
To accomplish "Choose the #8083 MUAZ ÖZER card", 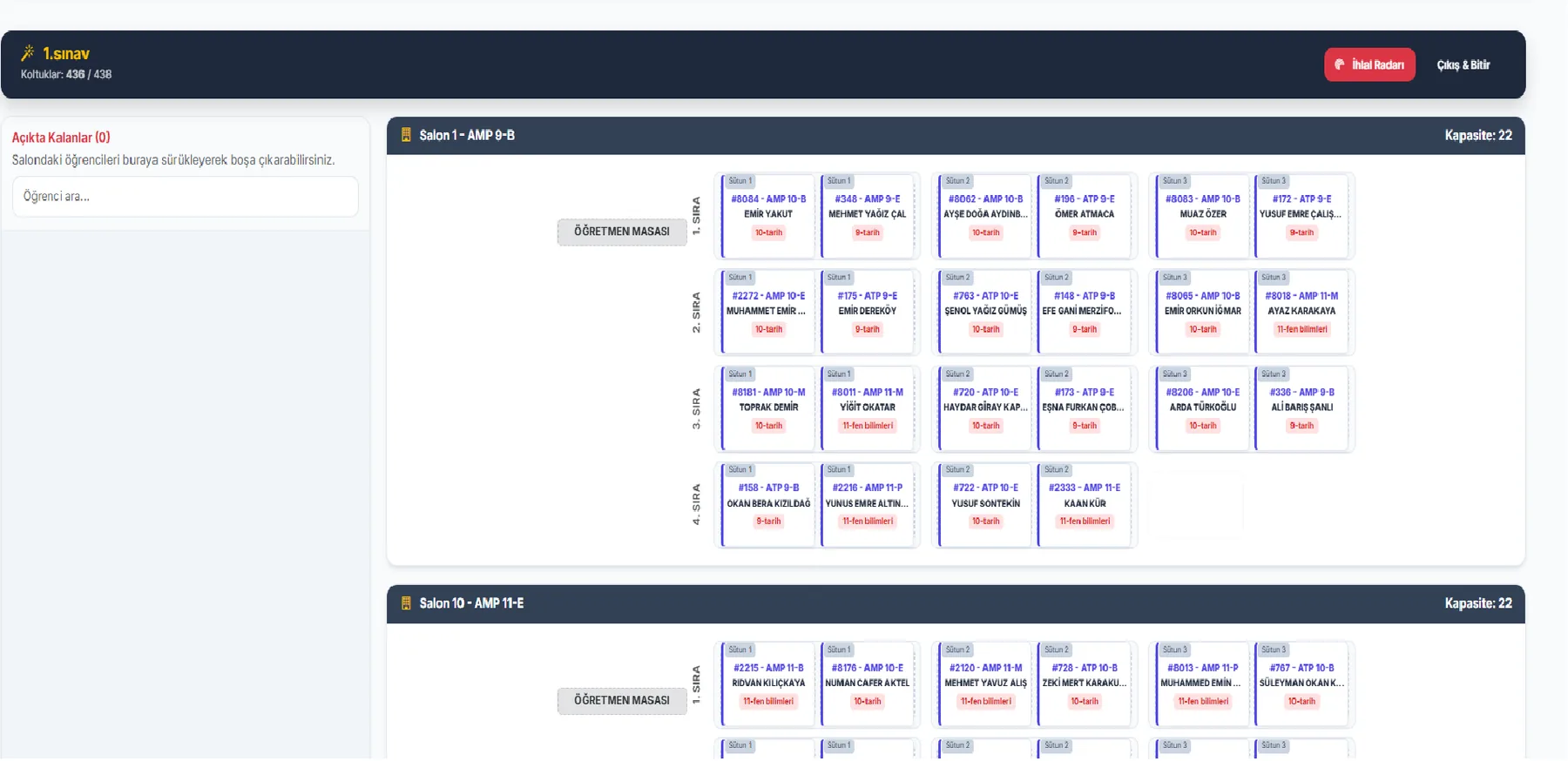I will tap(1203, 216).
